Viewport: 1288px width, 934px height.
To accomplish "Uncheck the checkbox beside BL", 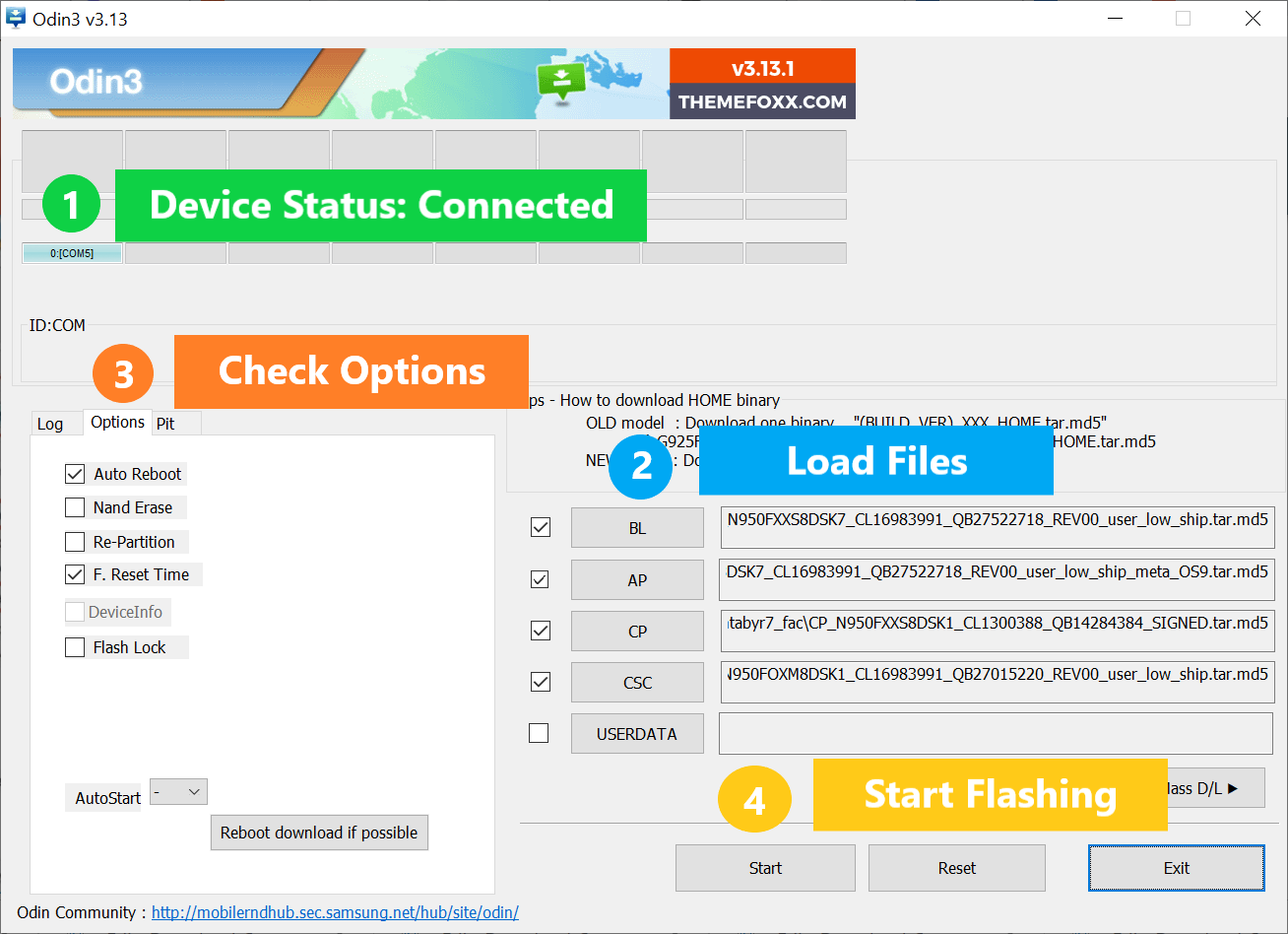I will (541, 527).
